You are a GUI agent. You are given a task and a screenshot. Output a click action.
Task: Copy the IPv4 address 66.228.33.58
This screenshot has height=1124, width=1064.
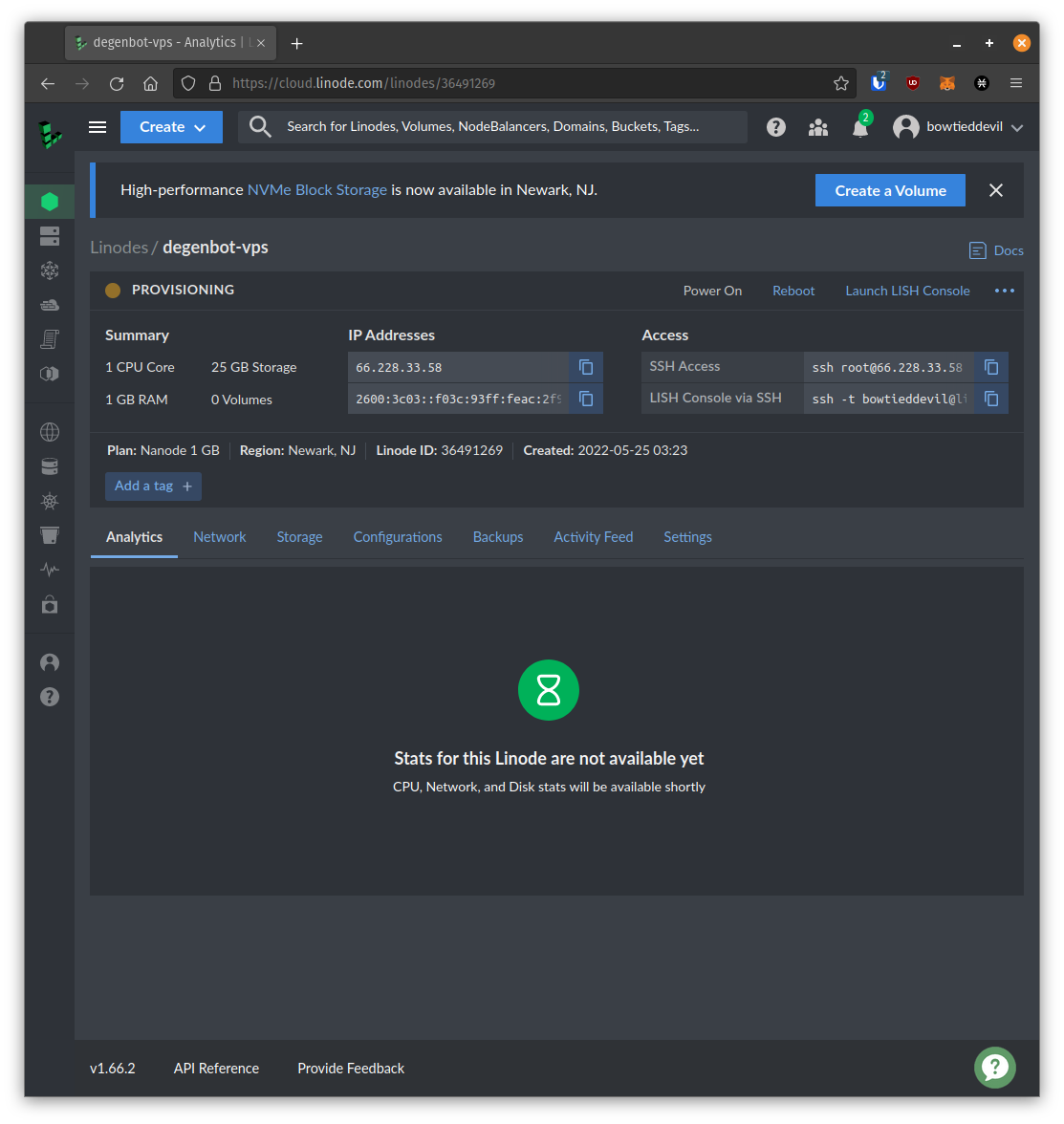tap(586, 367)
